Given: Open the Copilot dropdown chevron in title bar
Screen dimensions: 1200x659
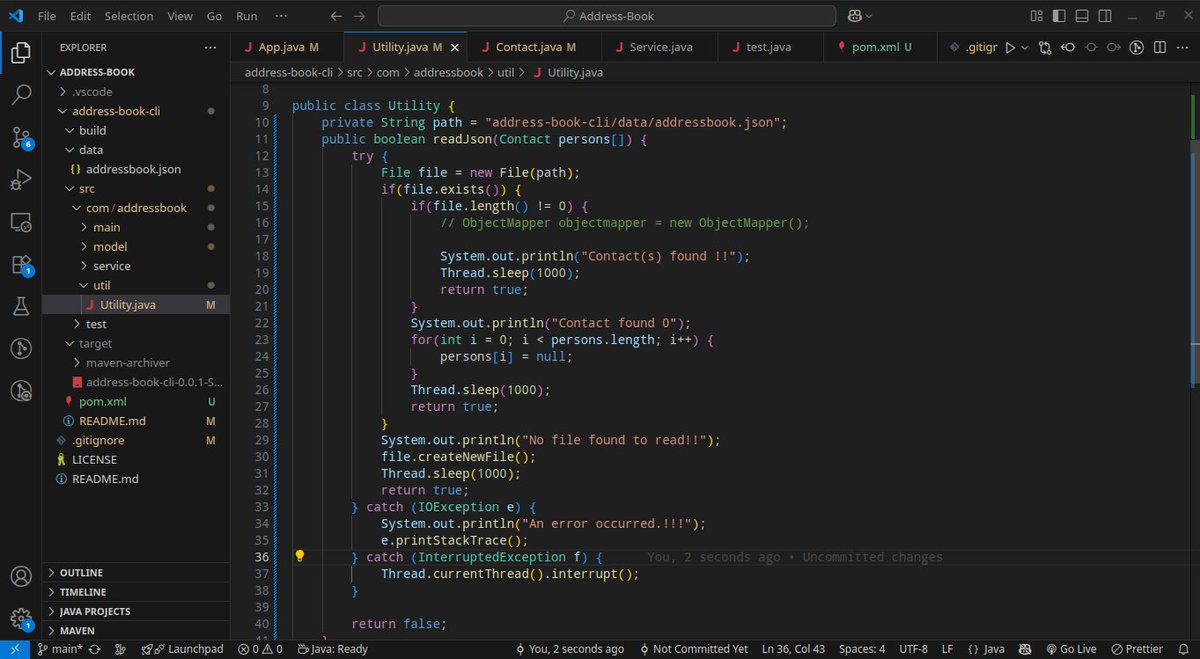Looking at the screenshot, I should [869, 16].
